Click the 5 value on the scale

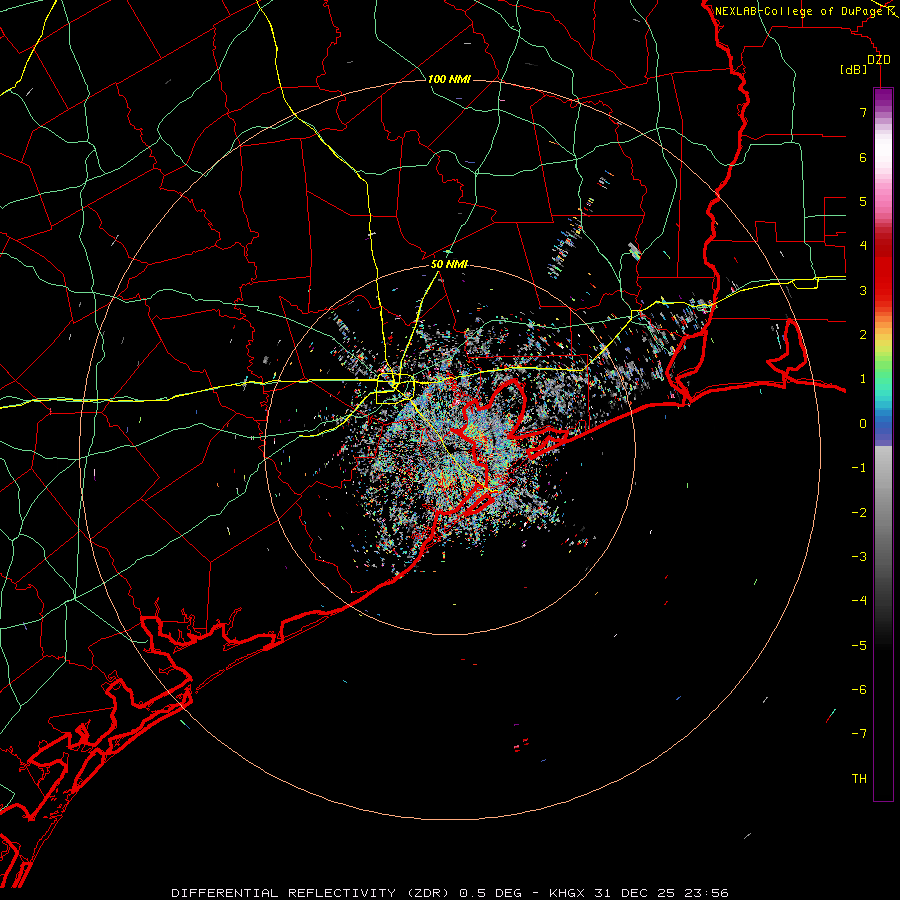tap(863, 201)
